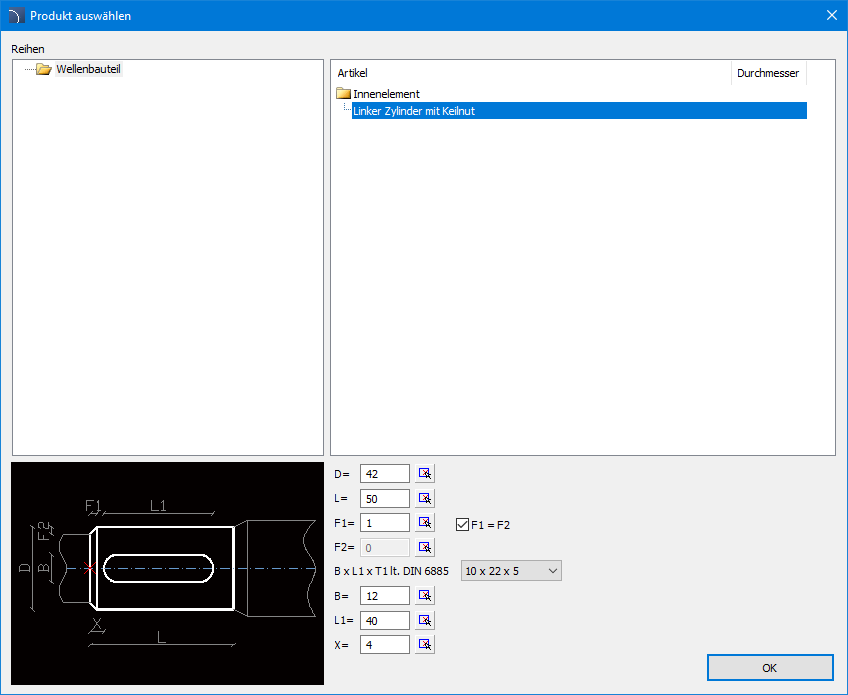
Task: Click the D= diameter input field
Action: click(384, 474)
